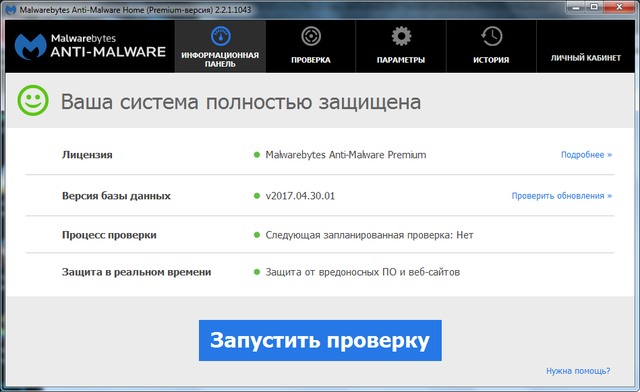The width and height of the screenshot is (640, 392).
Task: Switch to the Проверка tab
Action: point(311,47)
